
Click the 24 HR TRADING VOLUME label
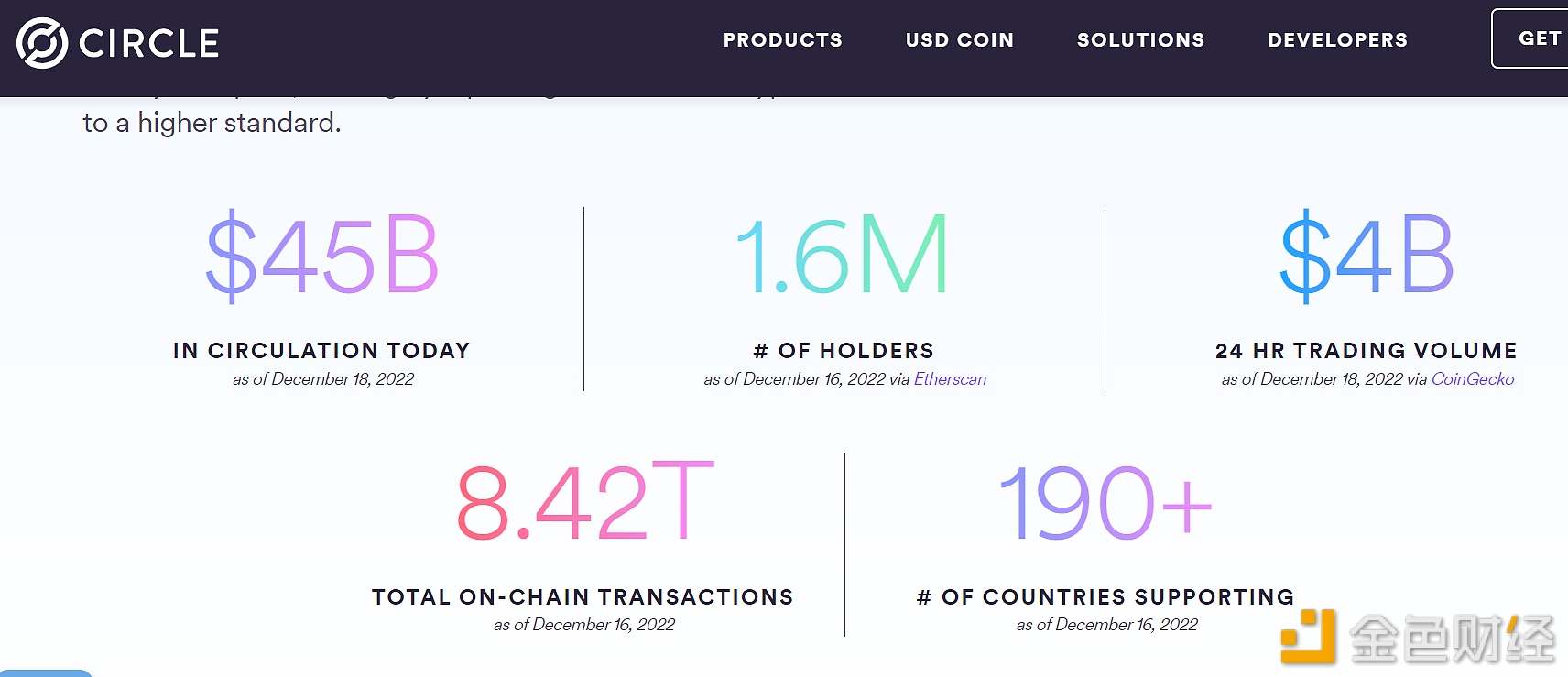1367,351
